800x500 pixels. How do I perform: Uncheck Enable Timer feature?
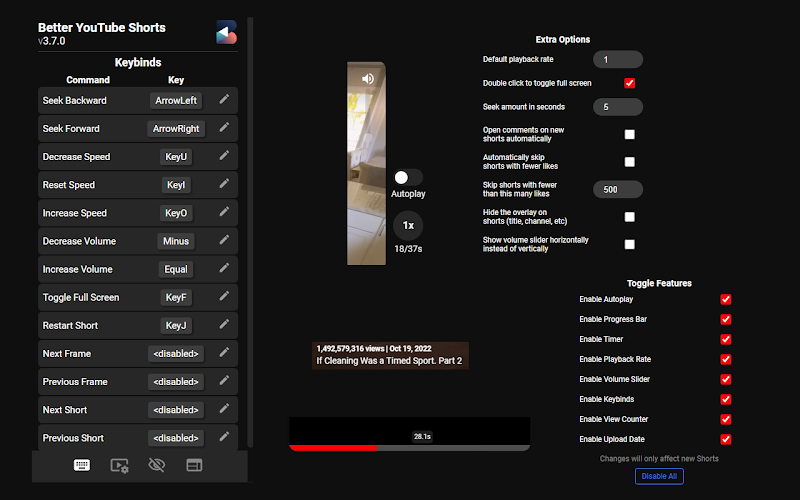tap(726, 339)
